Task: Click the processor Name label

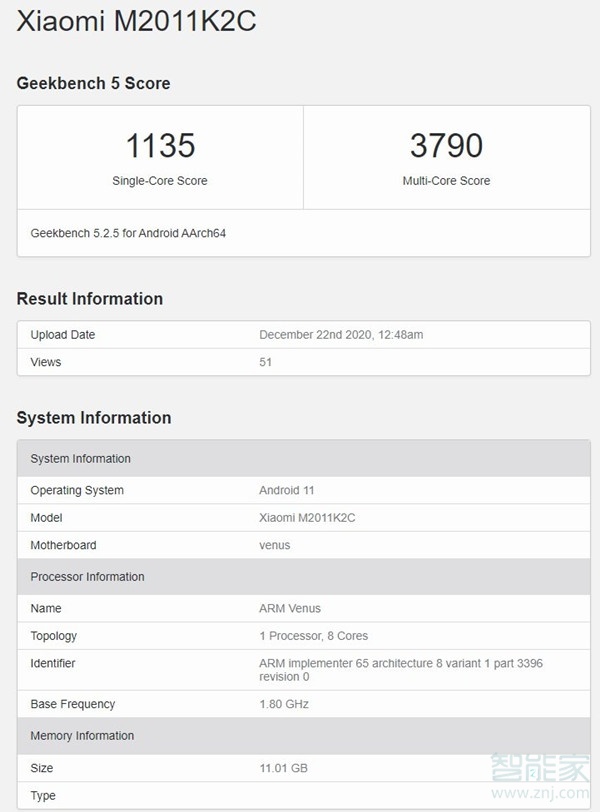Action: point(46,608)
